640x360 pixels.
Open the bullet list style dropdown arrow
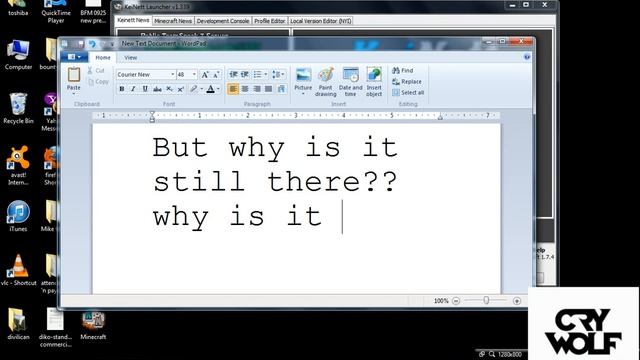click(x=266, y=74)
